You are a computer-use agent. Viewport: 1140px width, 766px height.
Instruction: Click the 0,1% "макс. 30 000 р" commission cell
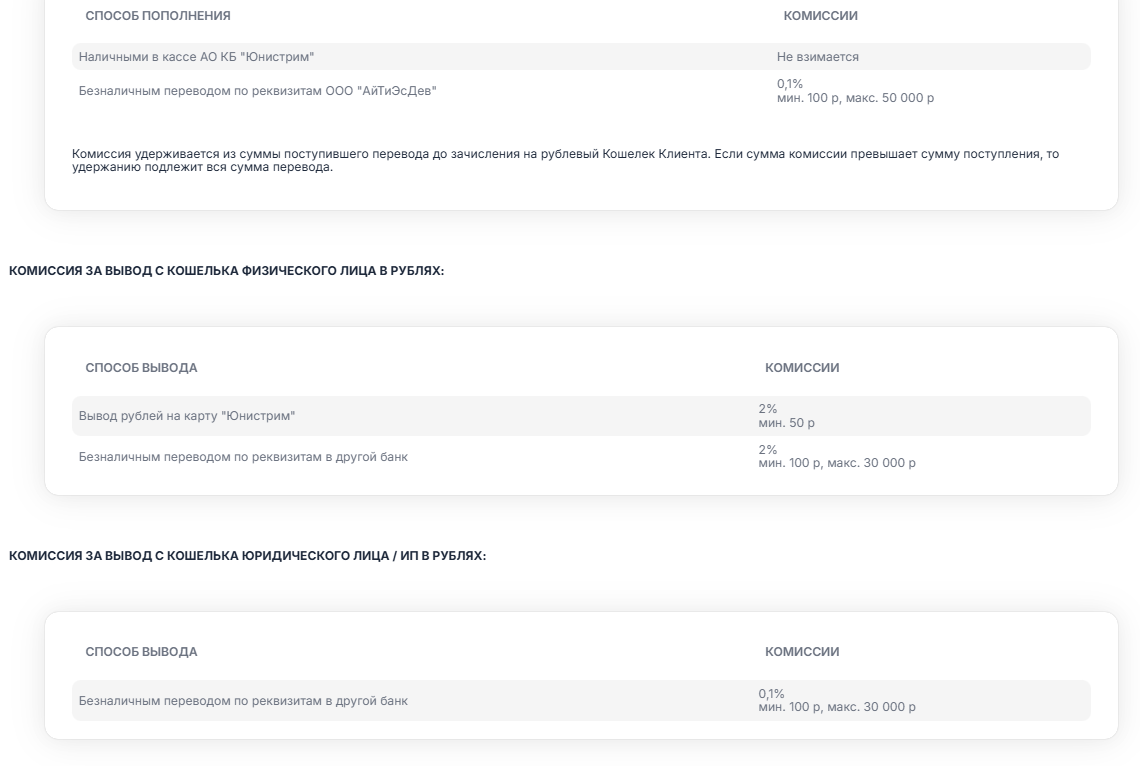836,701
